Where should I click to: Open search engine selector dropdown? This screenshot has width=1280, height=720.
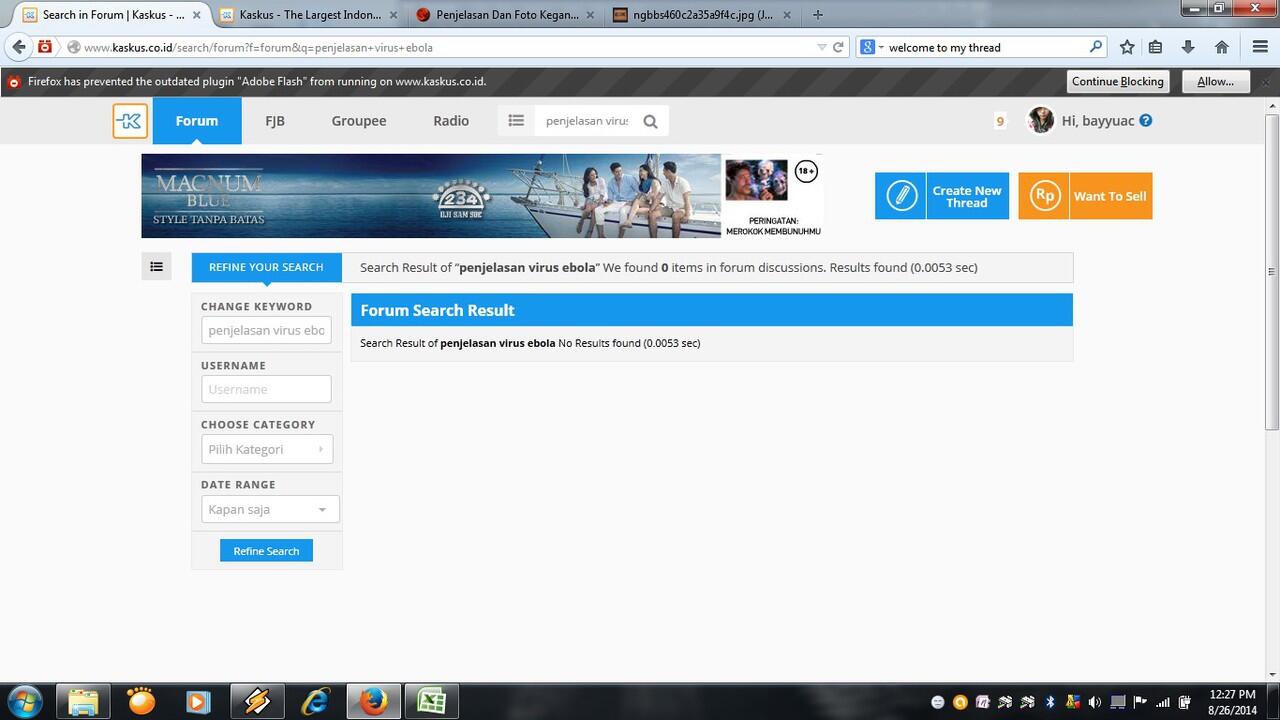click(x=870, y=47)
